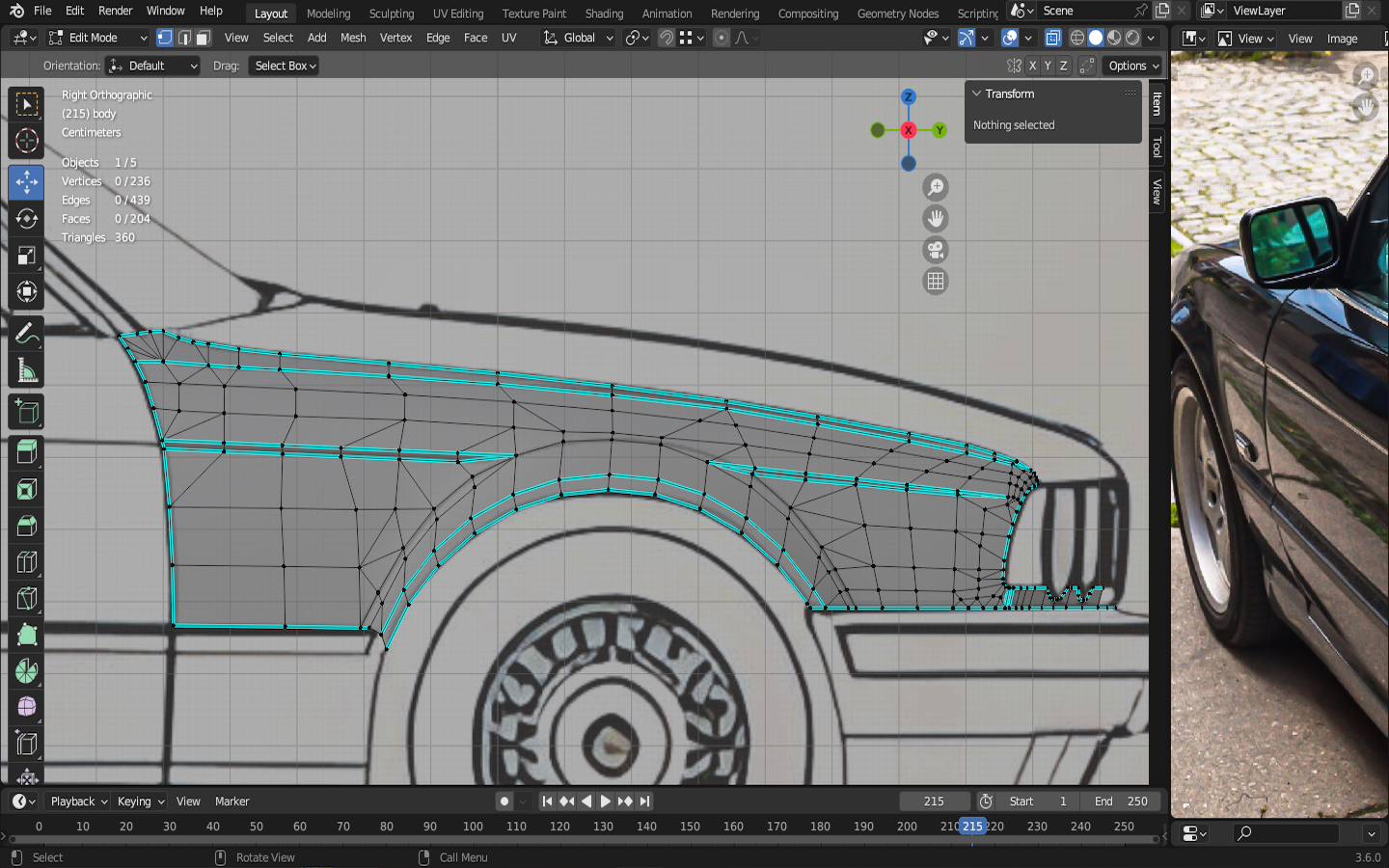Switch to vertex select mode
The height and width of the screenshot is (868, 1389).
[165, 38]
